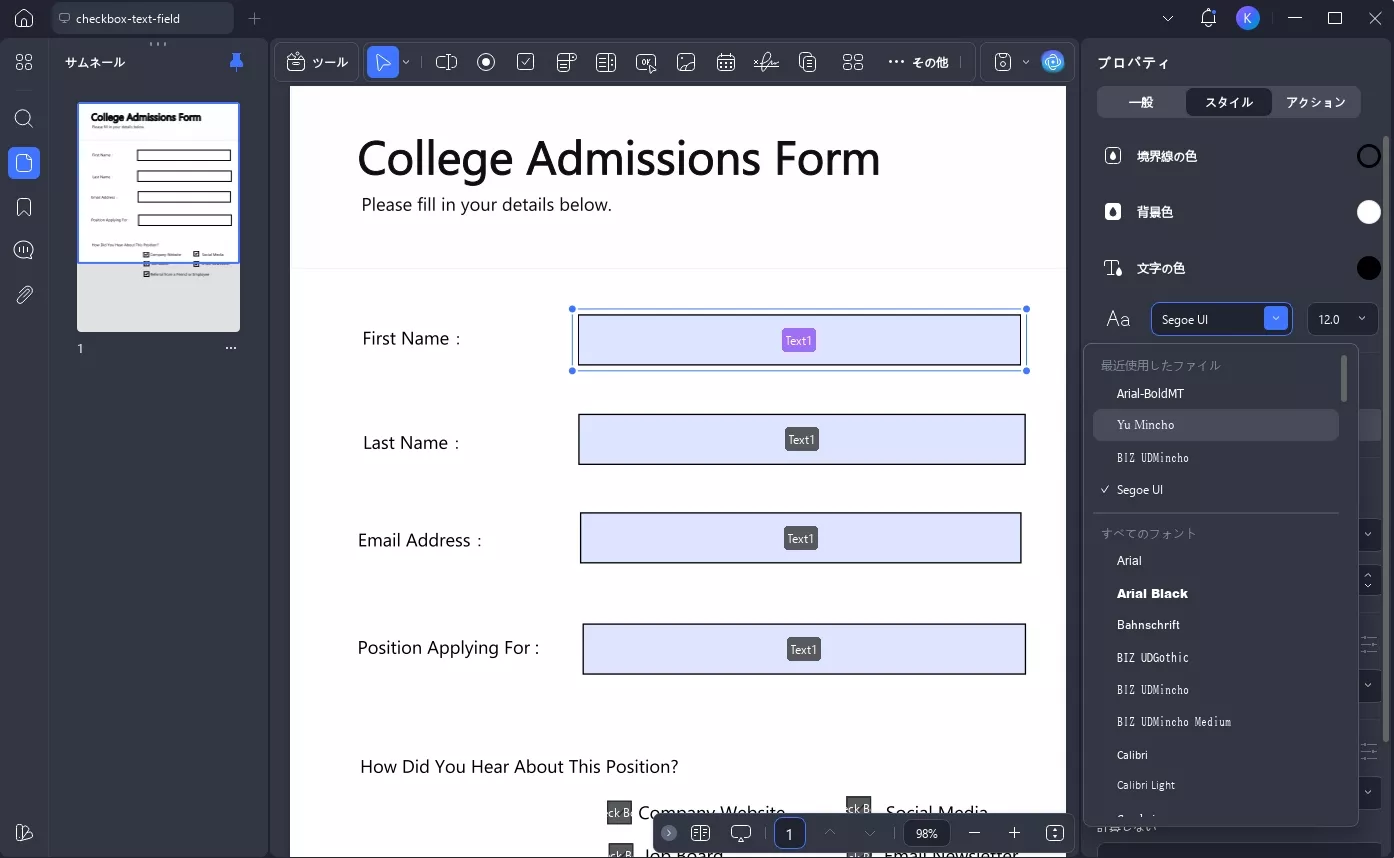
Task: Open page 1 thumbnail options ellipsis
Action: pyautogui.click(x=231, y=348)
